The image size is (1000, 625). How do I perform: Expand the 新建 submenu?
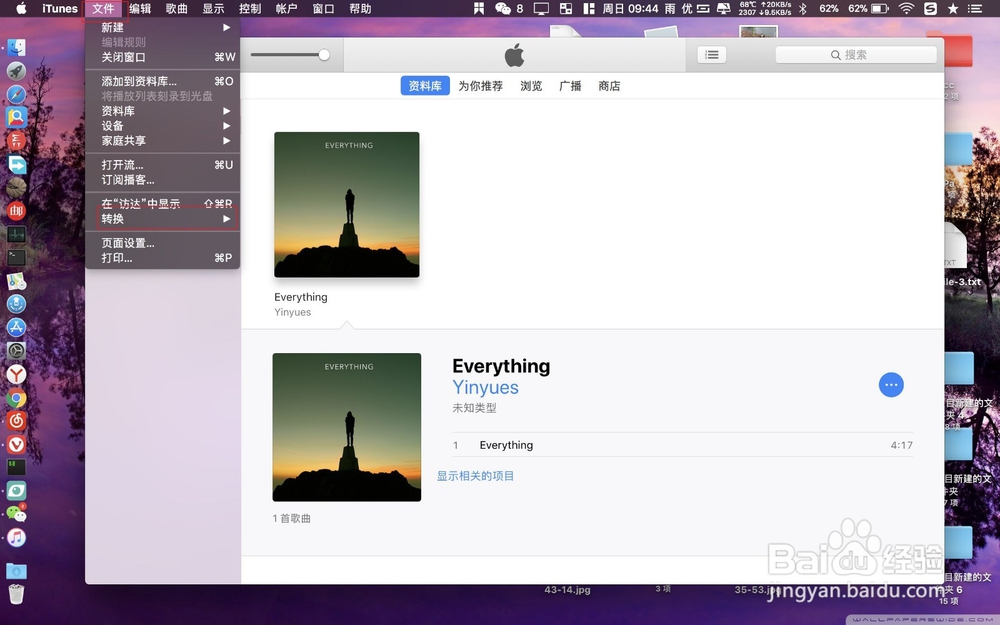coord(163,27)
